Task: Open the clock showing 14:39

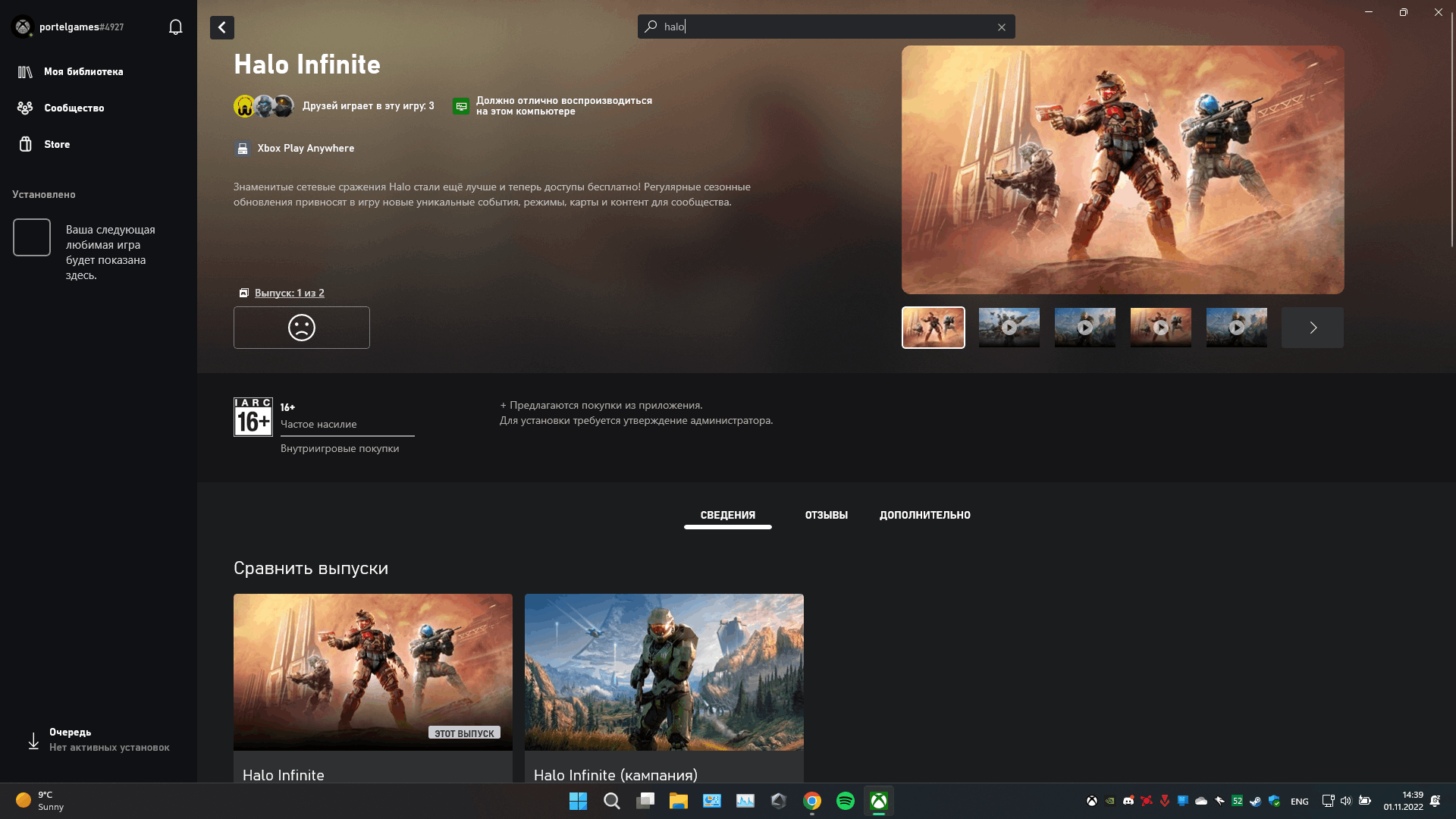Action: pos(1403,801)
